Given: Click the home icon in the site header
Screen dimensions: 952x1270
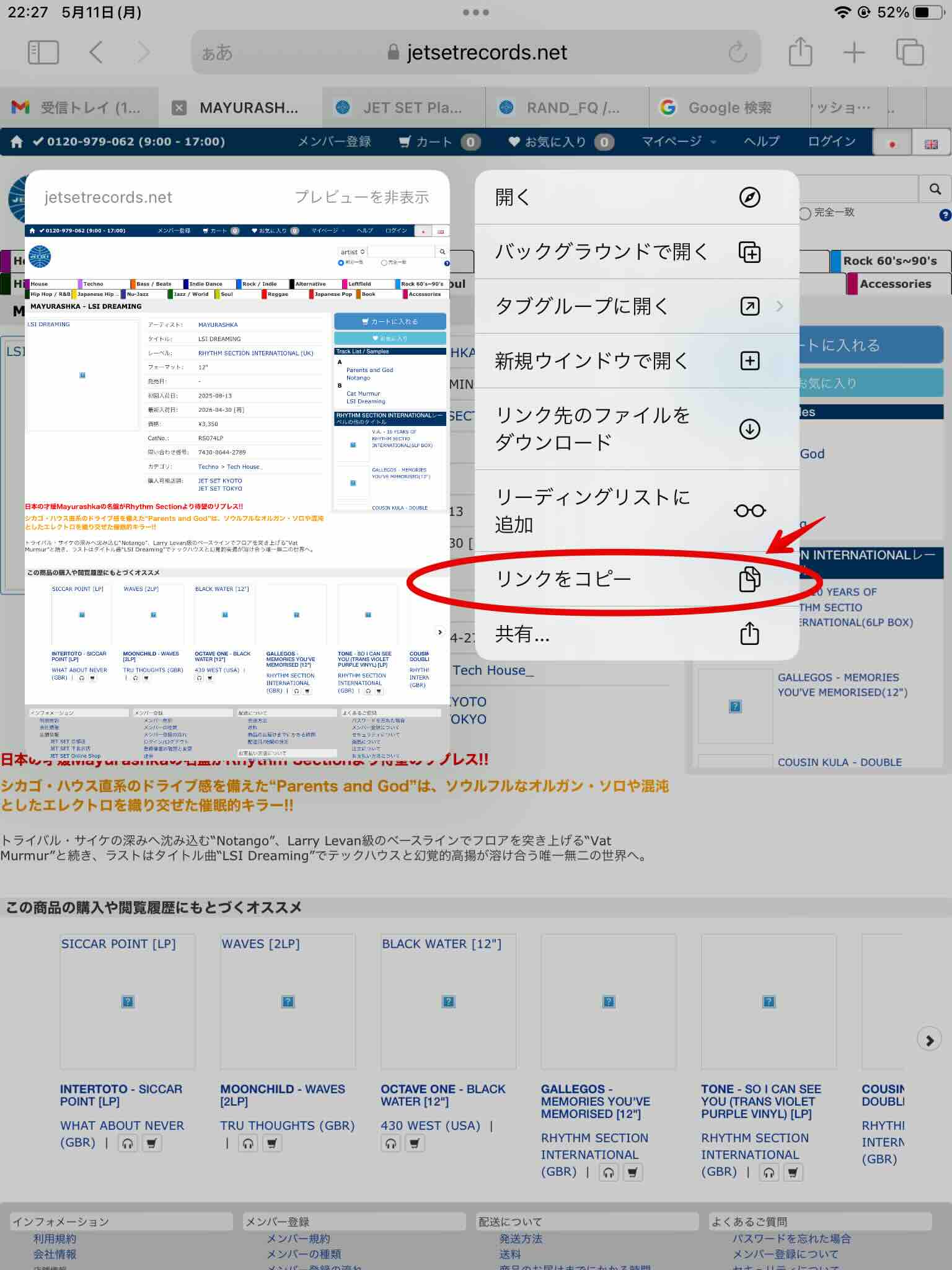Looking at the screenshot, I should (x=17, y=142).
